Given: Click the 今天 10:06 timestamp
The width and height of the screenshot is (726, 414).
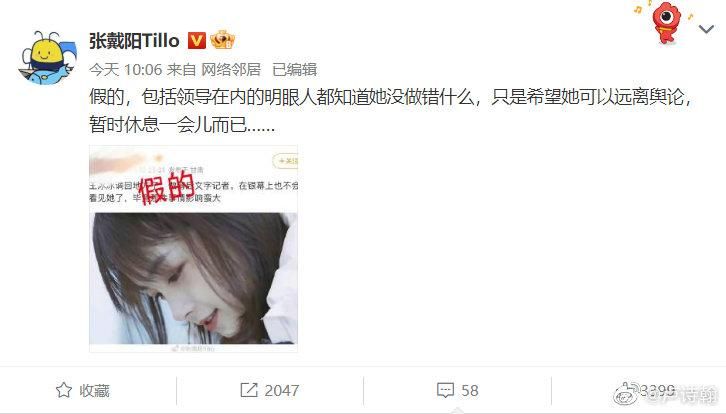Looking at the screenshot, I should pos(125,69).
